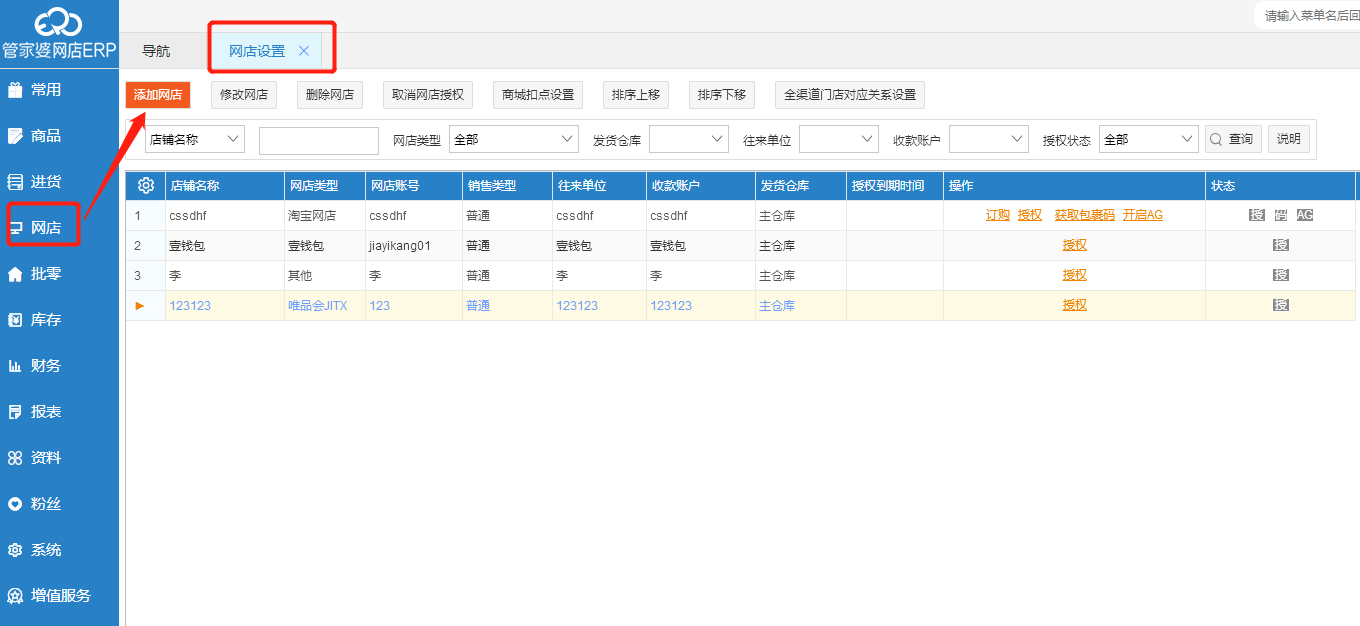Click the 说明 button
1360x626 pixels.
click(1289, 139)
